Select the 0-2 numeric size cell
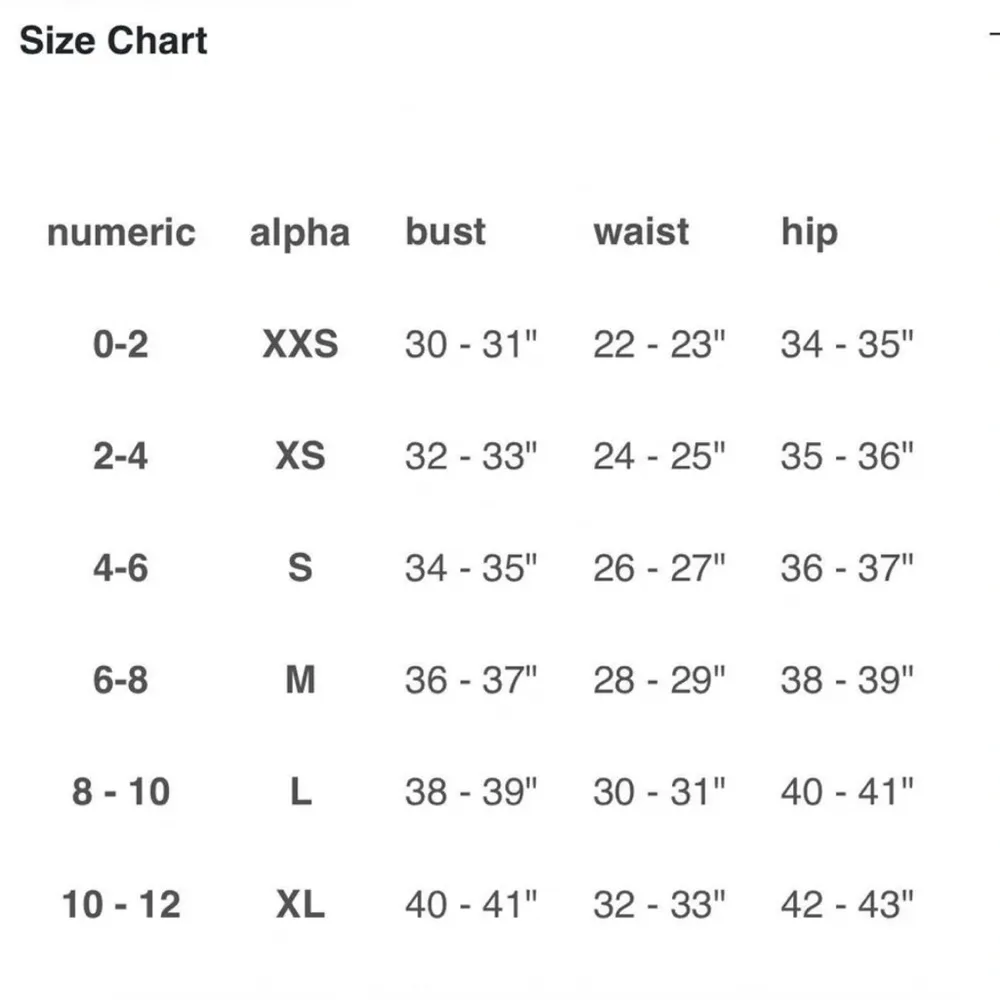 (x=121, y=345)
